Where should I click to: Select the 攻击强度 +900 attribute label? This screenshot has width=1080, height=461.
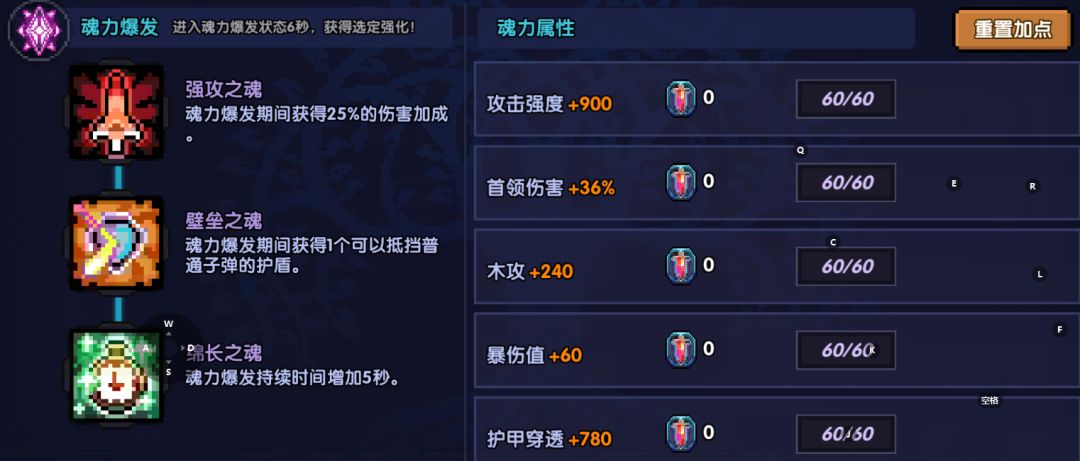point(549,104)
